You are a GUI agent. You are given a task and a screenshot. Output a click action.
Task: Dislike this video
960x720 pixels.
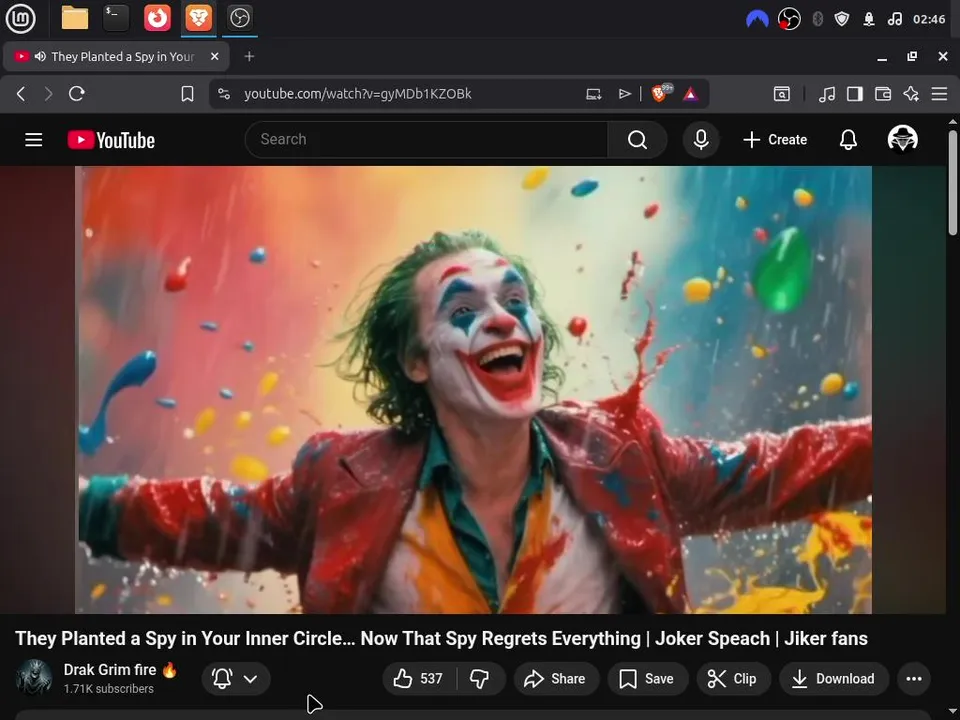click(x=480, y=678)
